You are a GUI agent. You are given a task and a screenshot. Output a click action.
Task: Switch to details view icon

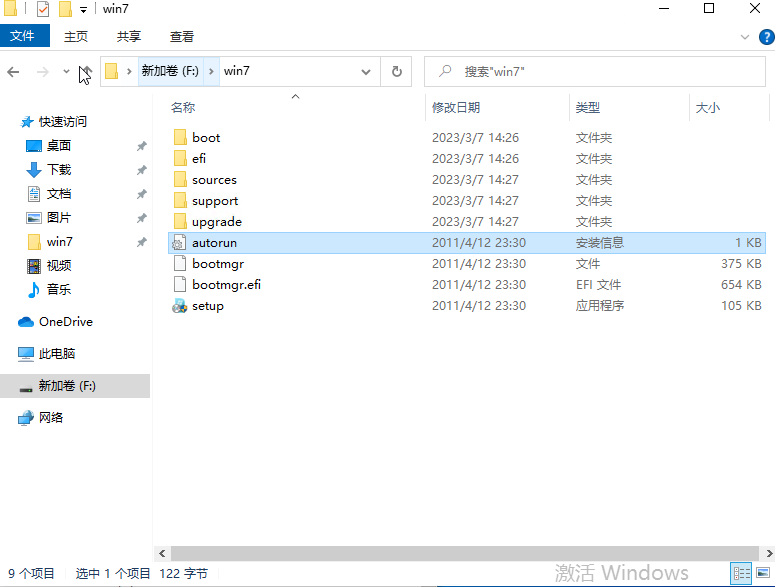click(741, 573)
